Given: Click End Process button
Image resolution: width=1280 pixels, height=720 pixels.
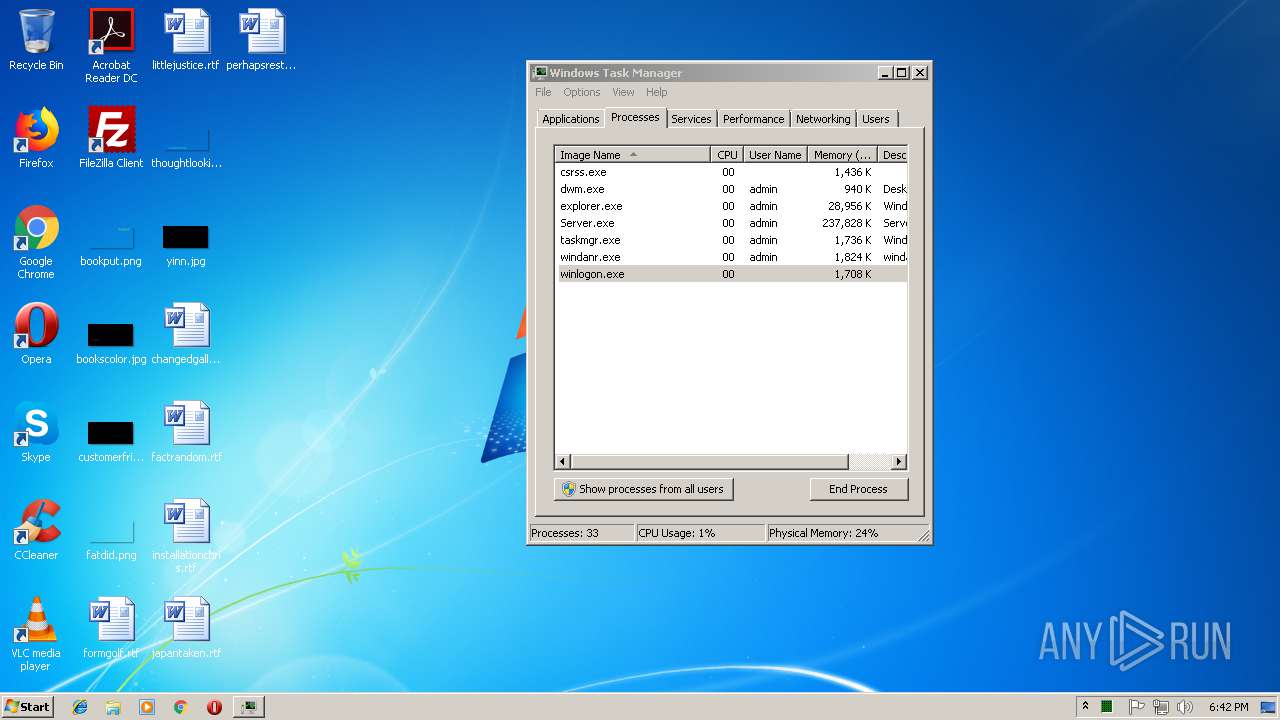Looking at the screenshot, I should tap(858, 489).
